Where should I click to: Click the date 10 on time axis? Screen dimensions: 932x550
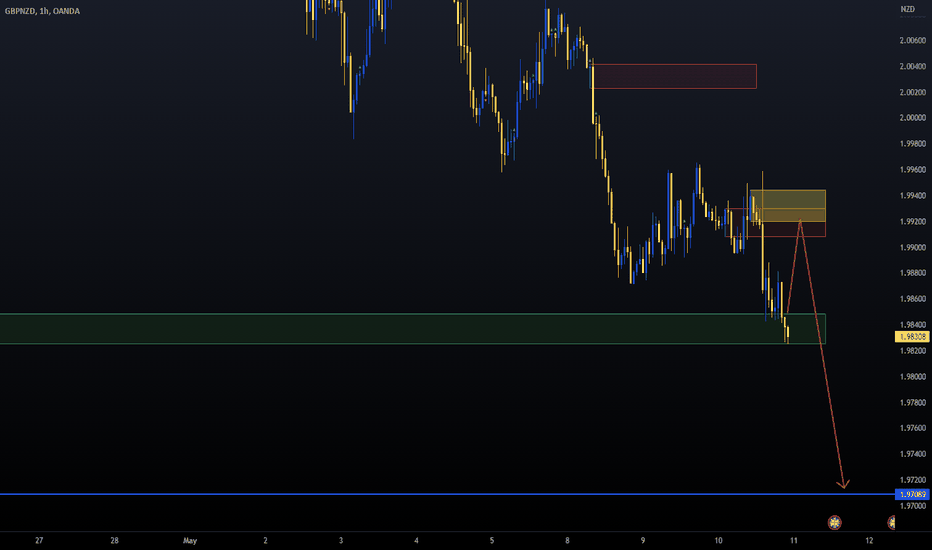[x=718, y=540]
